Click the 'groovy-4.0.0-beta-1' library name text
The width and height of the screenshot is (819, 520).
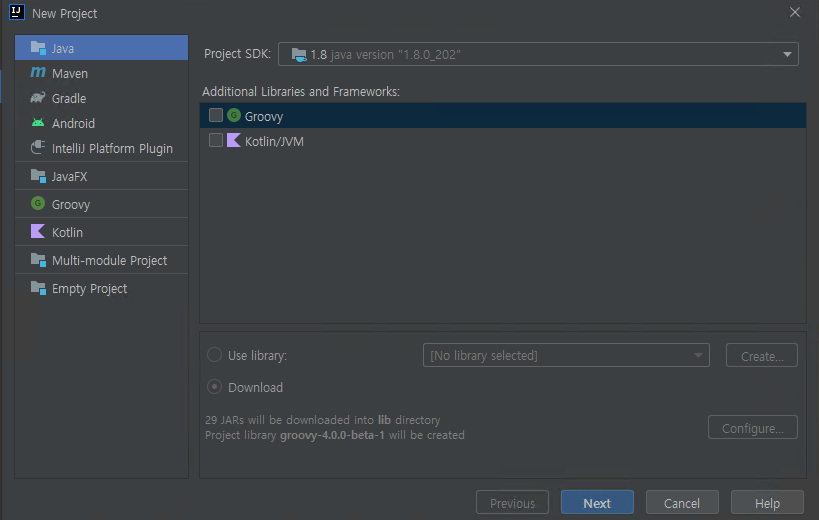coord(332,435)
